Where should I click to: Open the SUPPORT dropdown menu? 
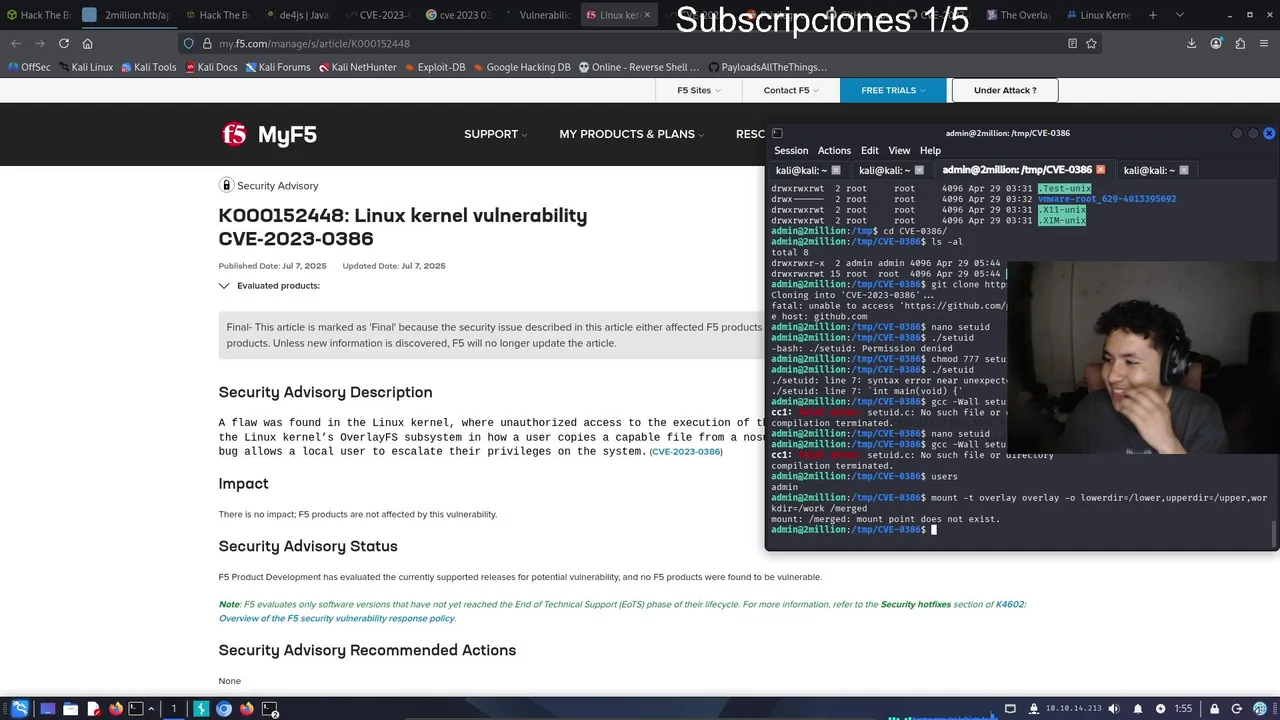(495, 134)
